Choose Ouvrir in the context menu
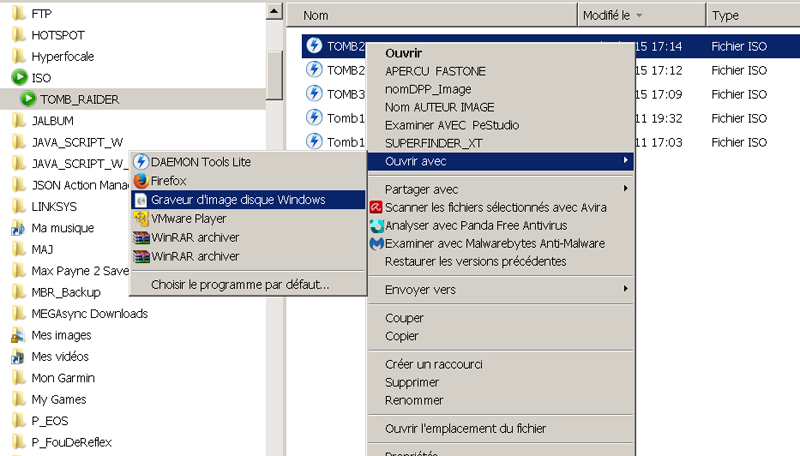The width and height of the screenshot is (800, 456). [x=501, y=53]
